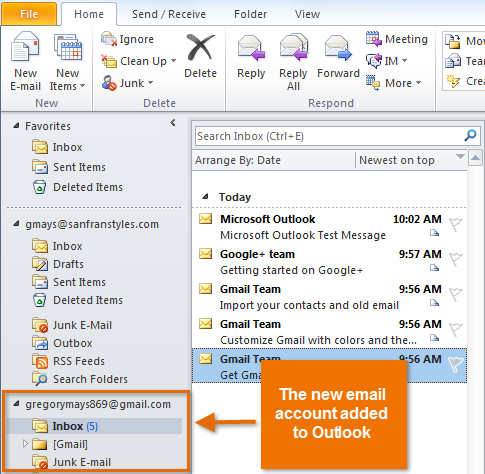Open the Microsoft Outlook Test Message email
This screenshot has width=485, height=474.
[329, 227]
